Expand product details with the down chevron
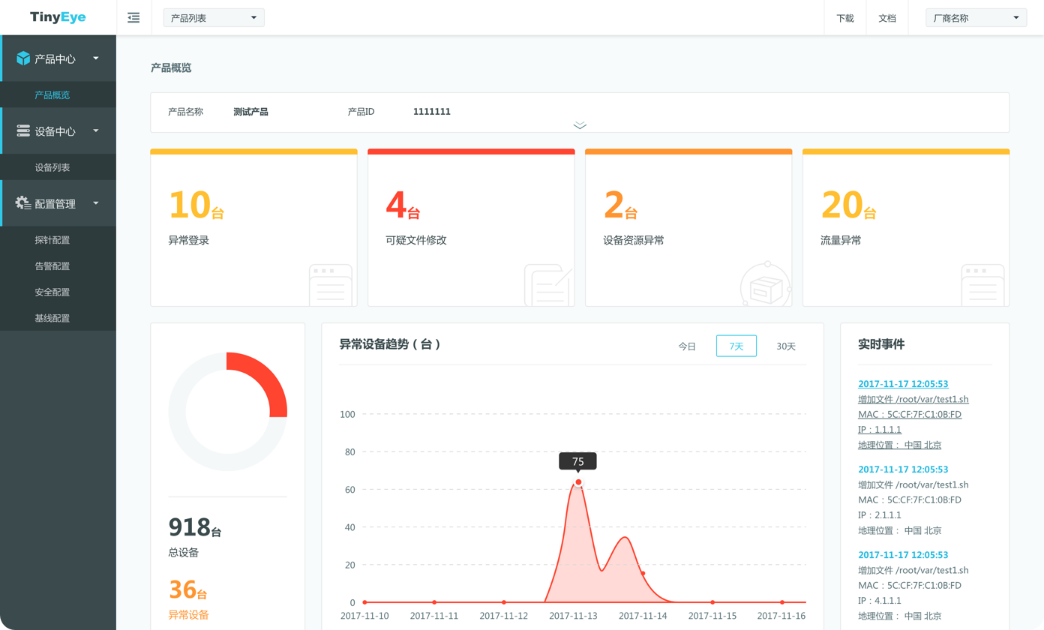Screen dimensions: 1044x630 coord(580,126)
